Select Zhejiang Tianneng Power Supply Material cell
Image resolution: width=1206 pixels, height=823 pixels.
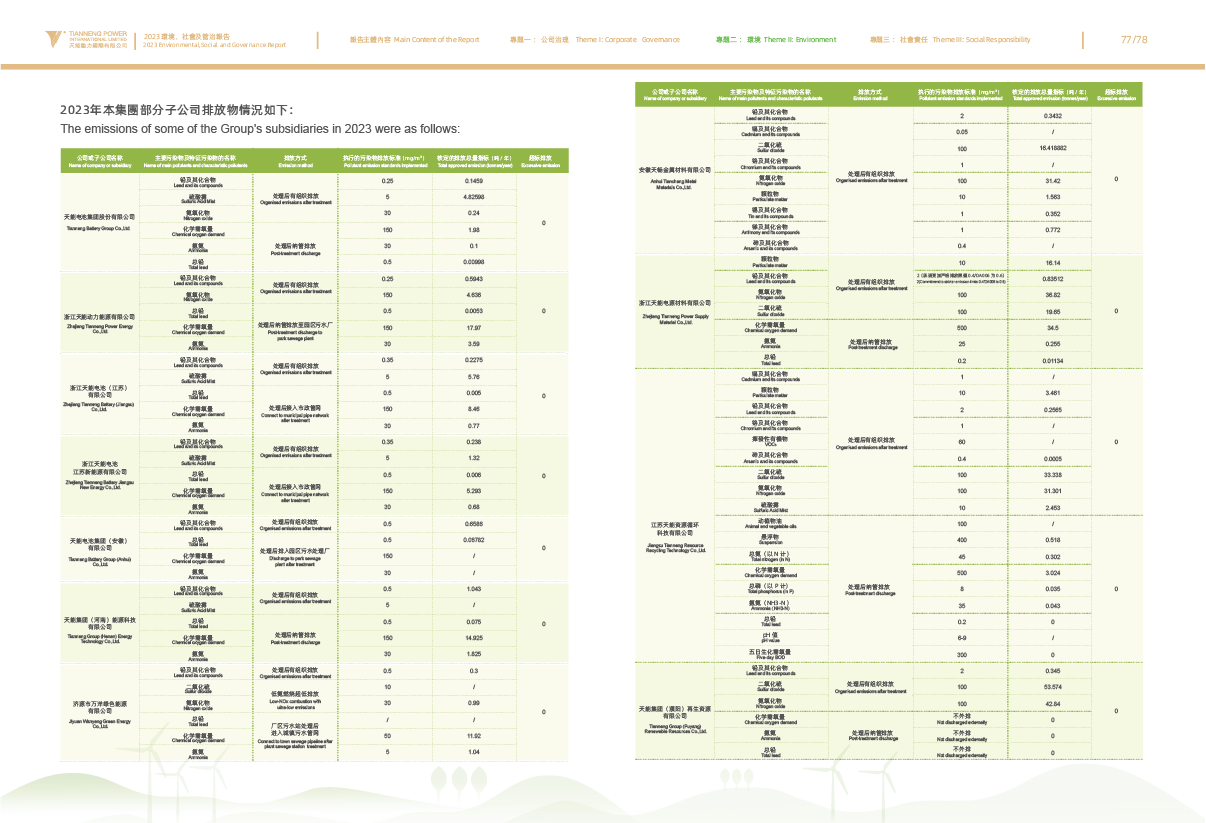678,310
